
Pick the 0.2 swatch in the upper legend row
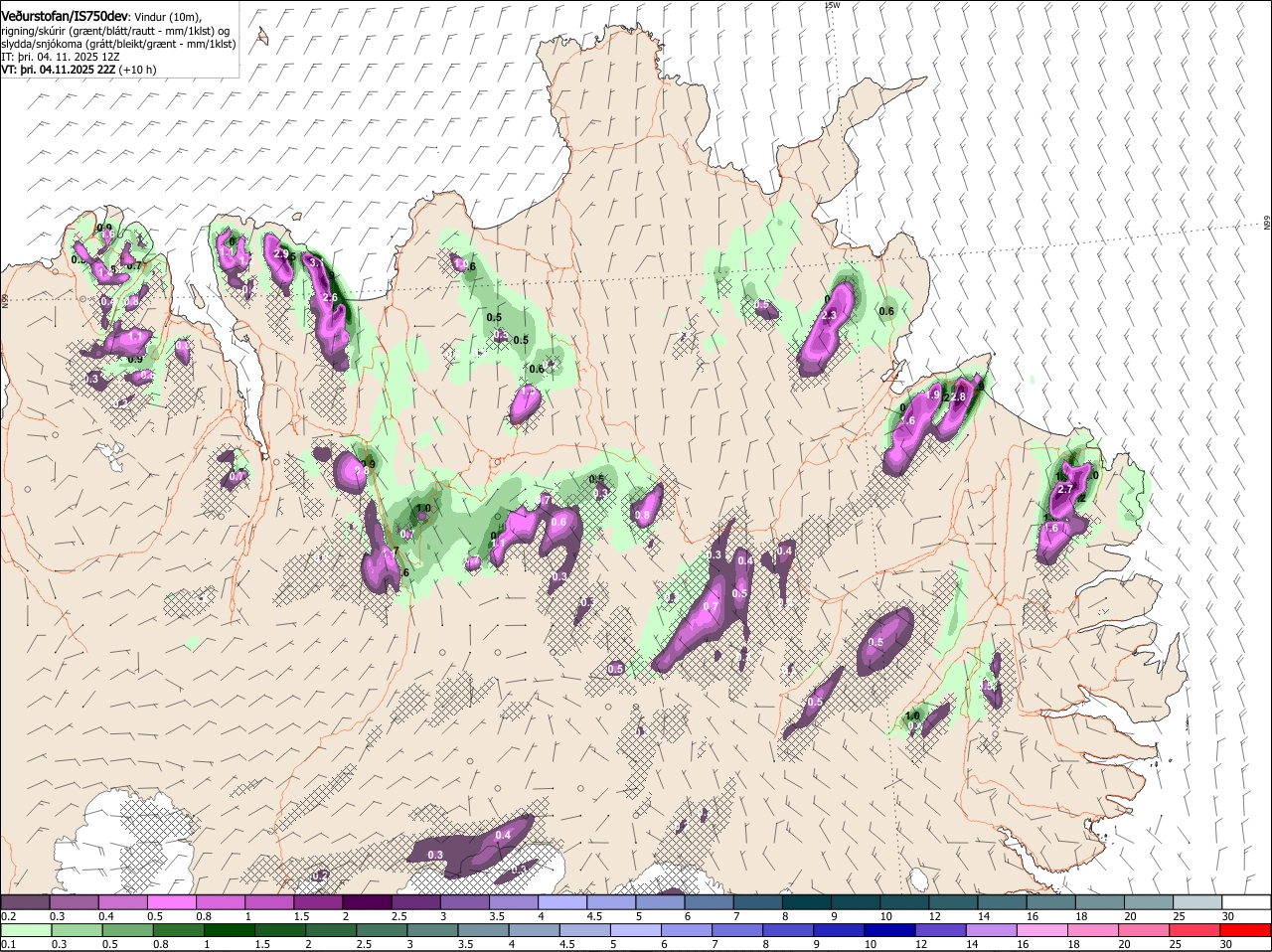[x=25, y=901]
